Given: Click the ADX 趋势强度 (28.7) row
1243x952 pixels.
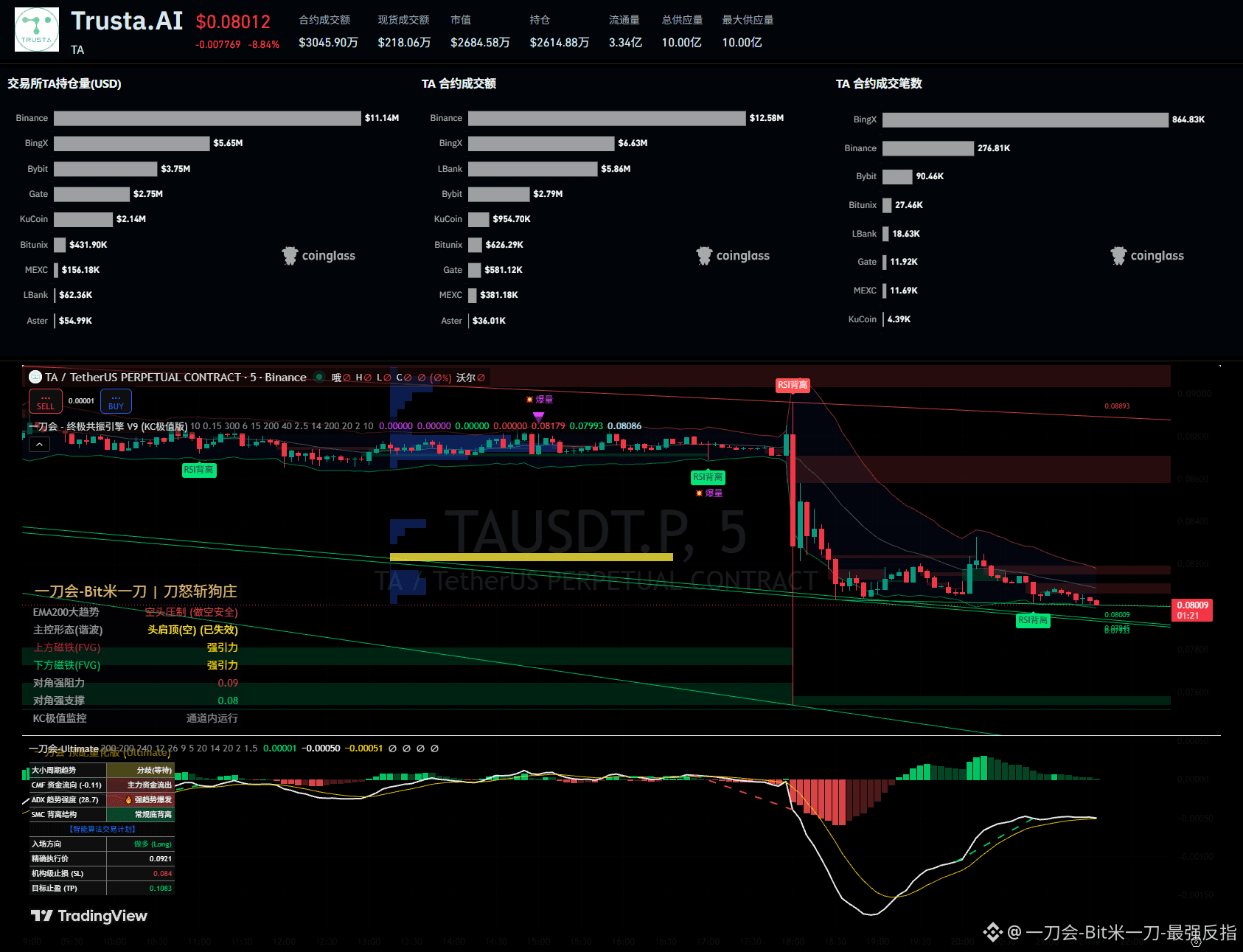Looking at the screenshot, I should [102, 800].
